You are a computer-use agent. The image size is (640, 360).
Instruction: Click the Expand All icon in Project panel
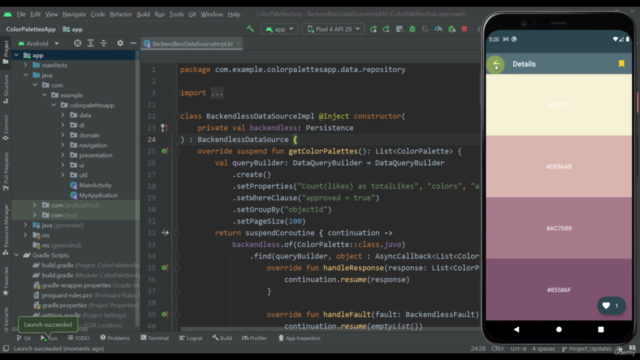[91, 43]
